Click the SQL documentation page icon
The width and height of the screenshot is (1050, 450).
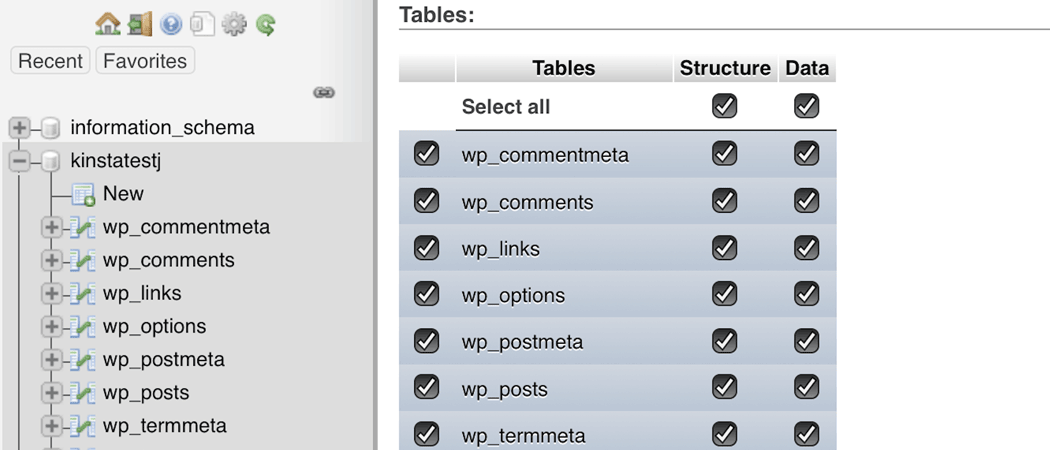tap(202, 23)
